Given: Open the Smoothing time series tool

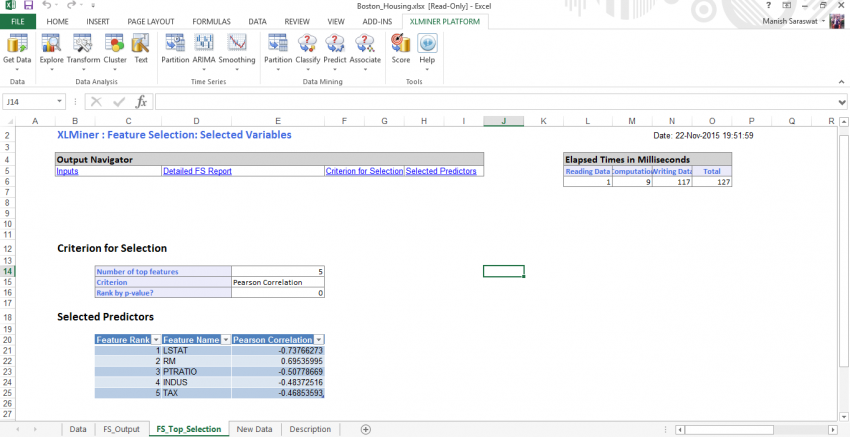Looking at the screenshot, I should click(x=237, y=46).
